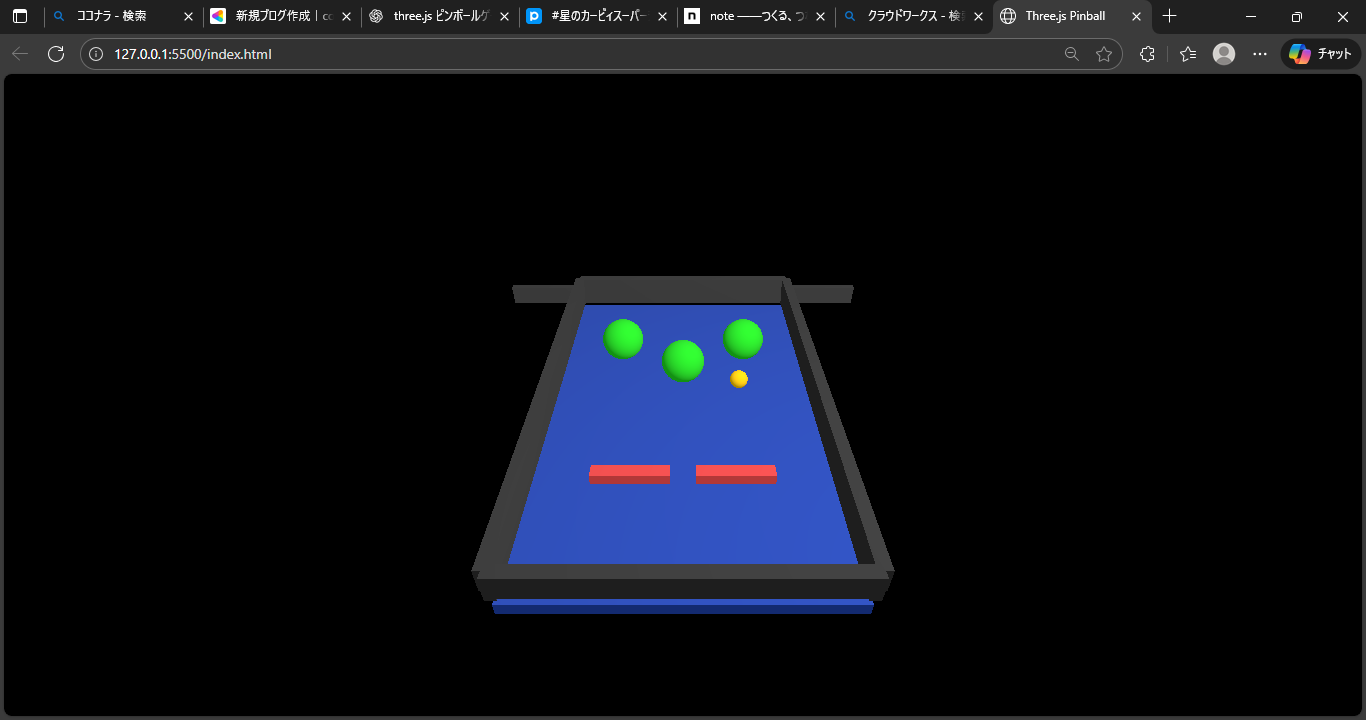1366x720 pixels.
Task: Open the Favorites list icon
Action: [x=1187, y=54]
